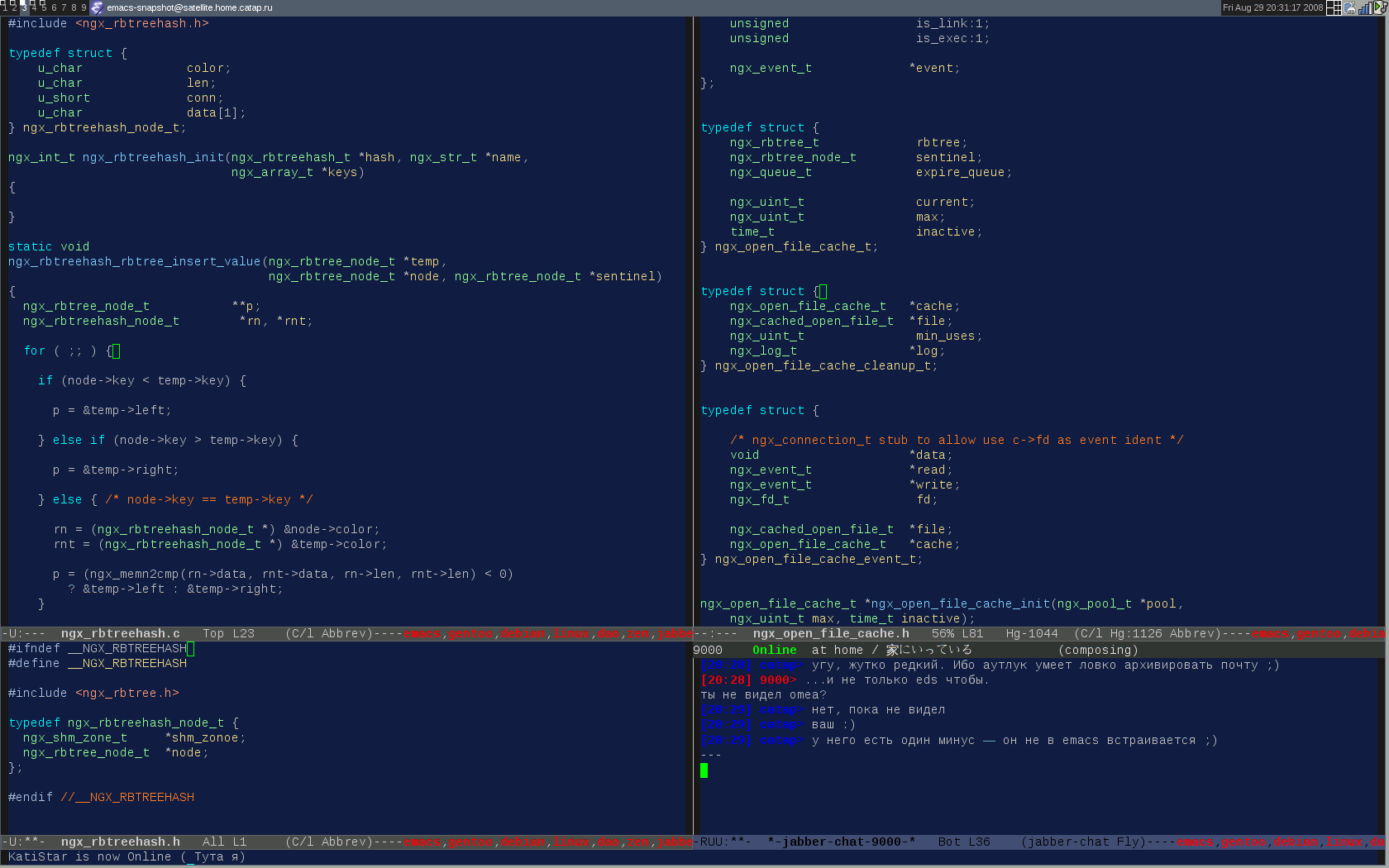Screen dimensions: 1389x868
Task: Click 'static void' line in ngx_rbtreehash.c
Action: point(49,247)
